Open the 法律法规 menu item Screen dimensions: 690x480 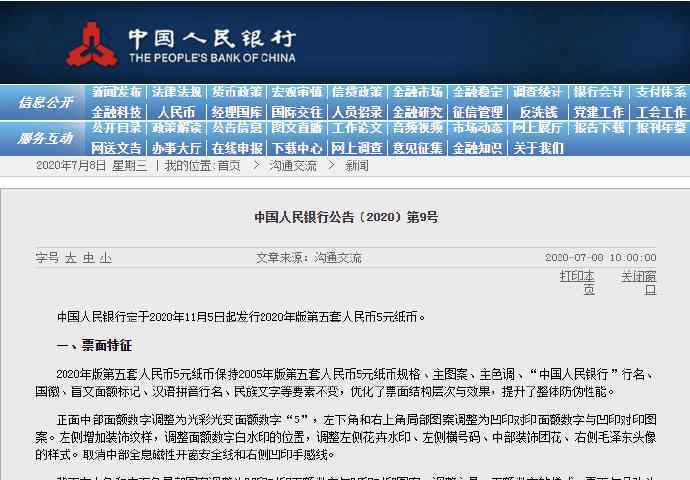pyautogui.click(x=177, y=92)
